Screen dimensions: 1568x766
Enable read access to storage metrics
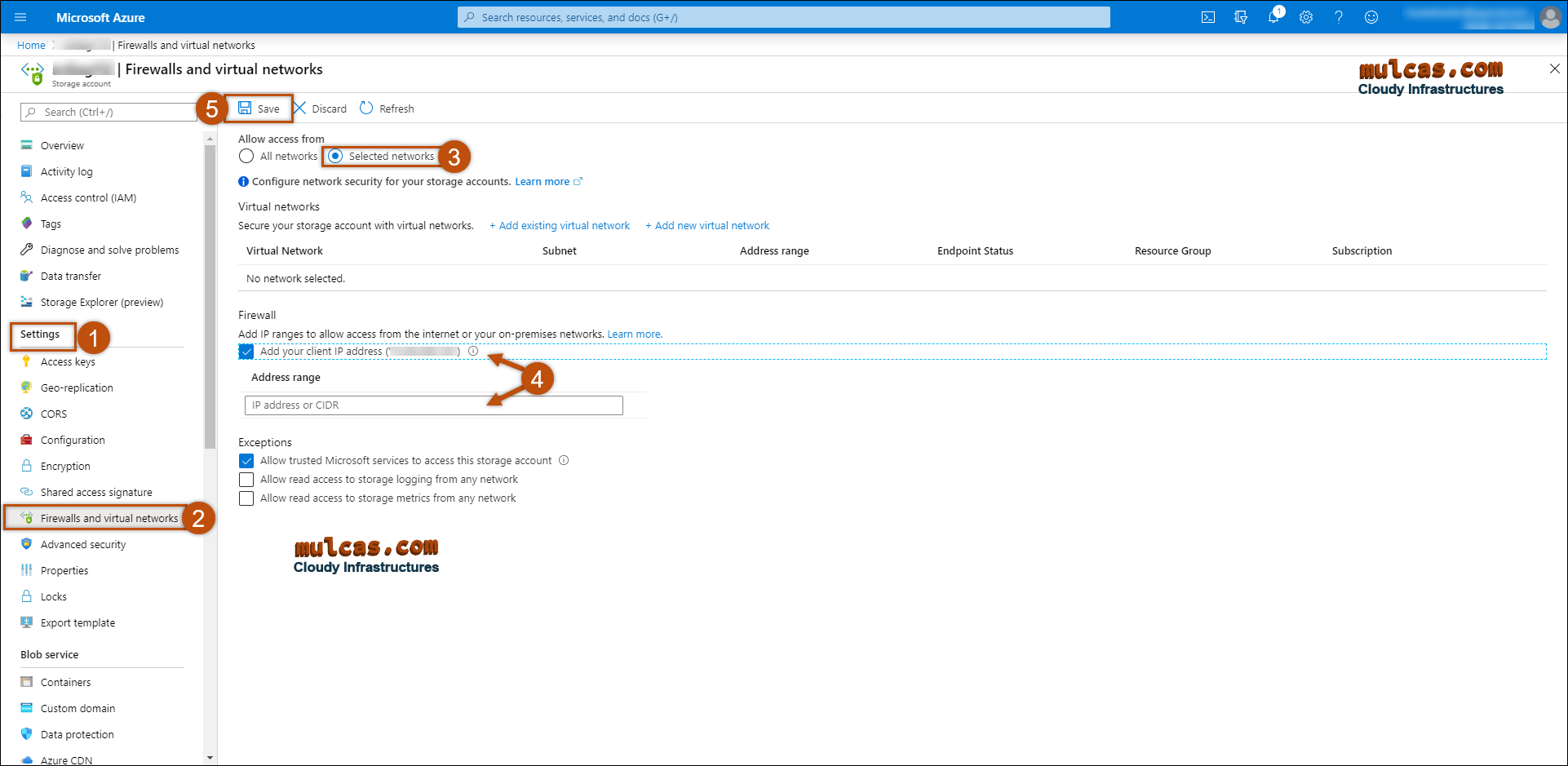pyautogui.click(x=246, y=498)
